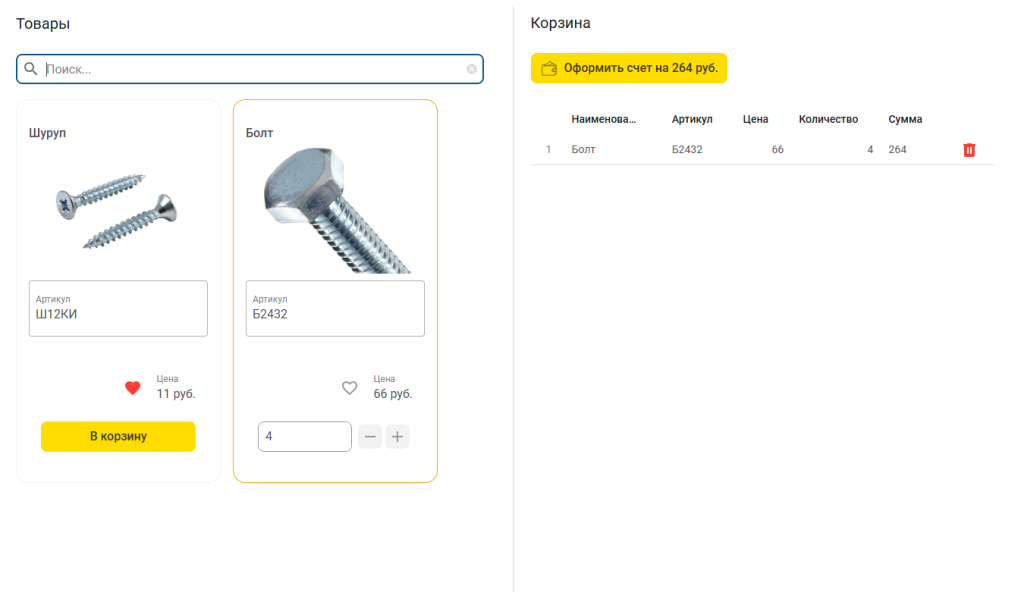Unfavorite Шуруп via the red heart
The image size is (1024, 592).
click(133, 388)
